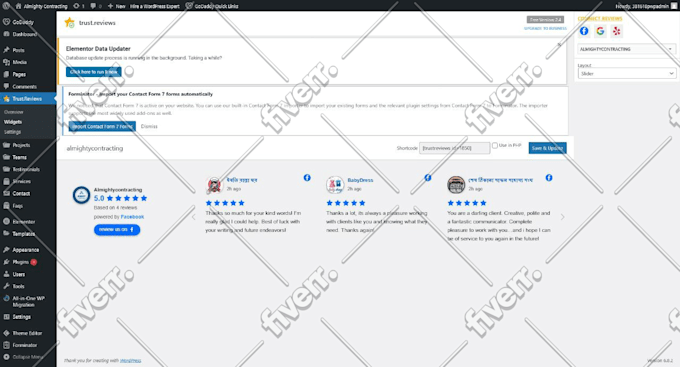Open Facebook link after 'powered by'

coord(132,216)
